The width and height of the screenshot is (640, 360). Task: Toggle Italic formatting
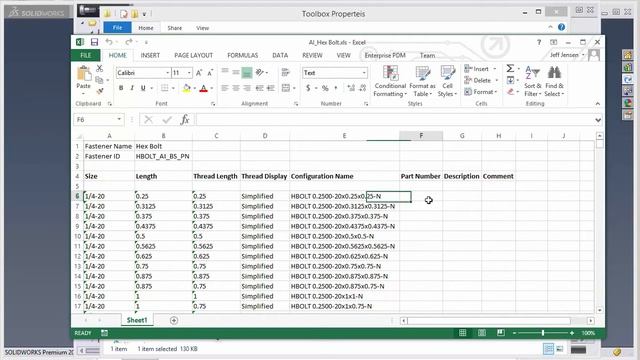(132, 88)
